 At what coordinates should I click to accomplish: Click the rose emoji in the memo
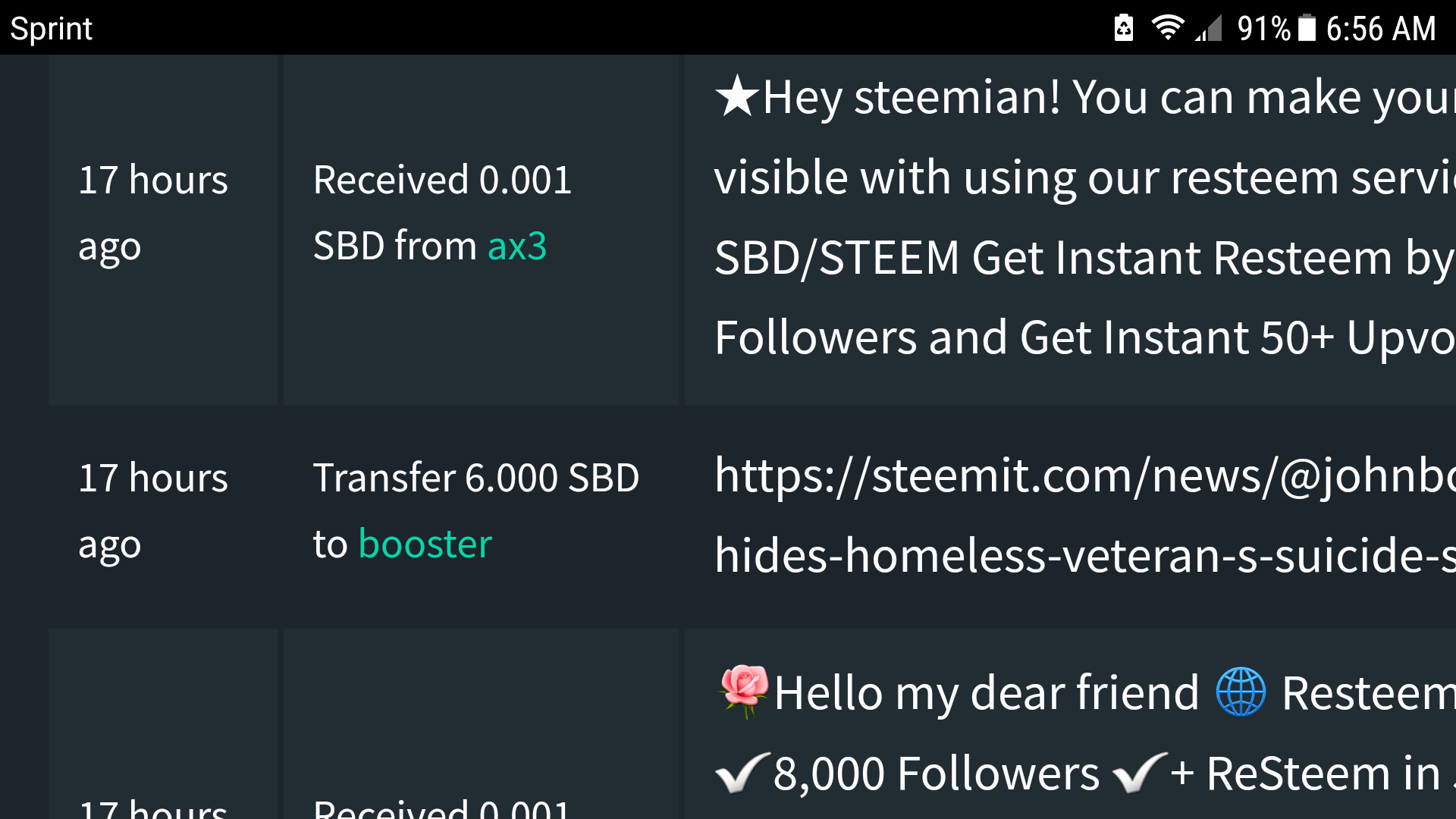point(744,690)
